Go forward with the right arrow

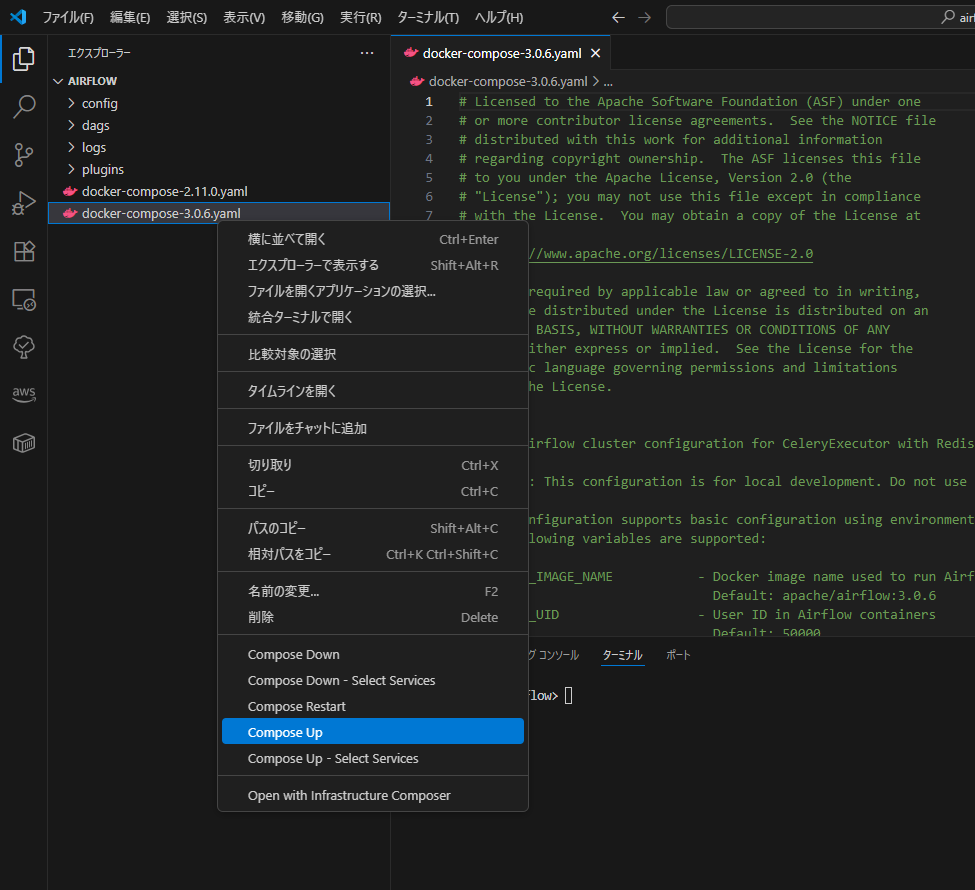(645, 17)
